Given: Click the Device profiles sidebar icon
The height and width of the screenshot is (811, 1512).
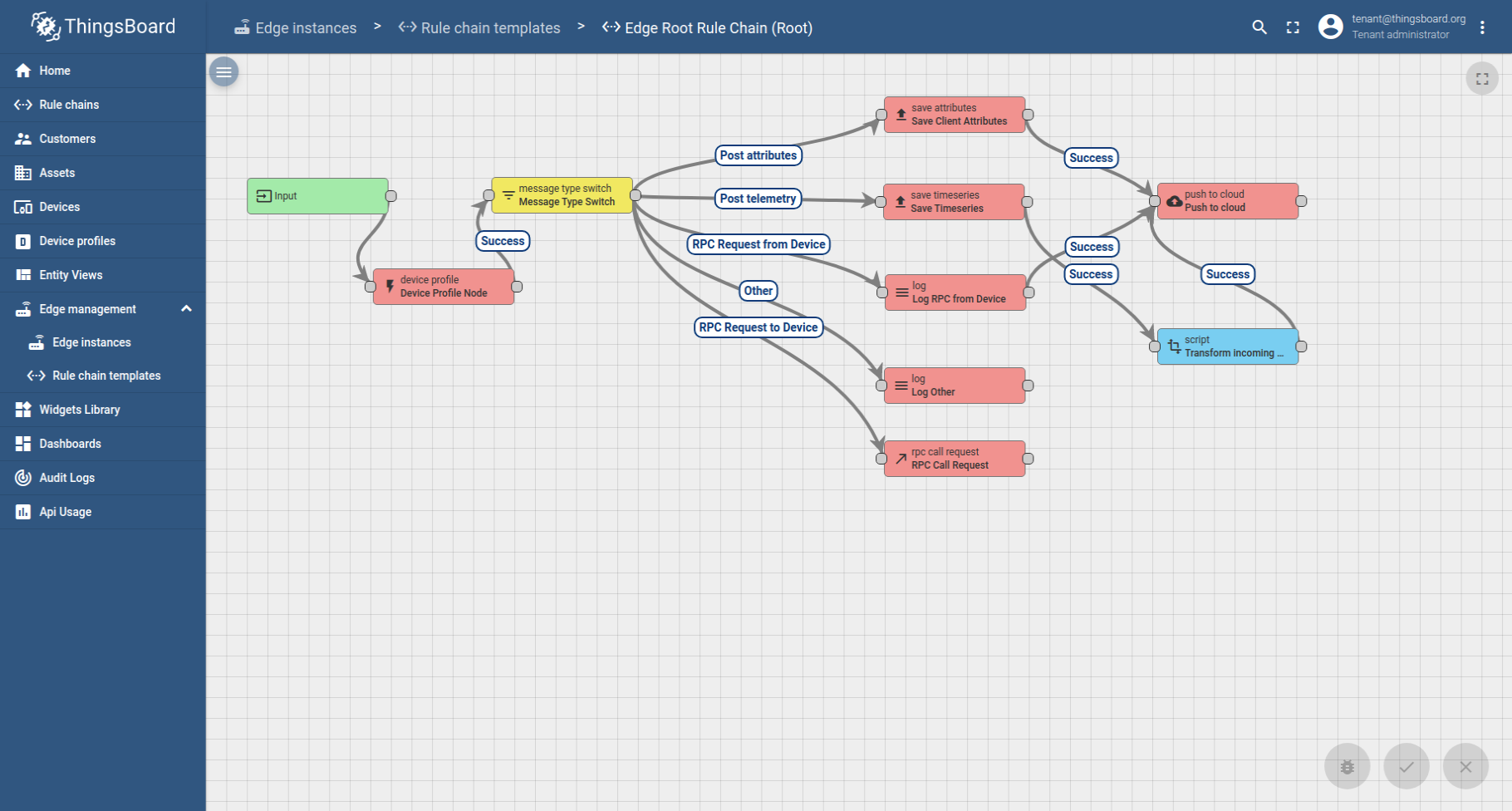Looking at the screenshot, I should tap(23, 241).
